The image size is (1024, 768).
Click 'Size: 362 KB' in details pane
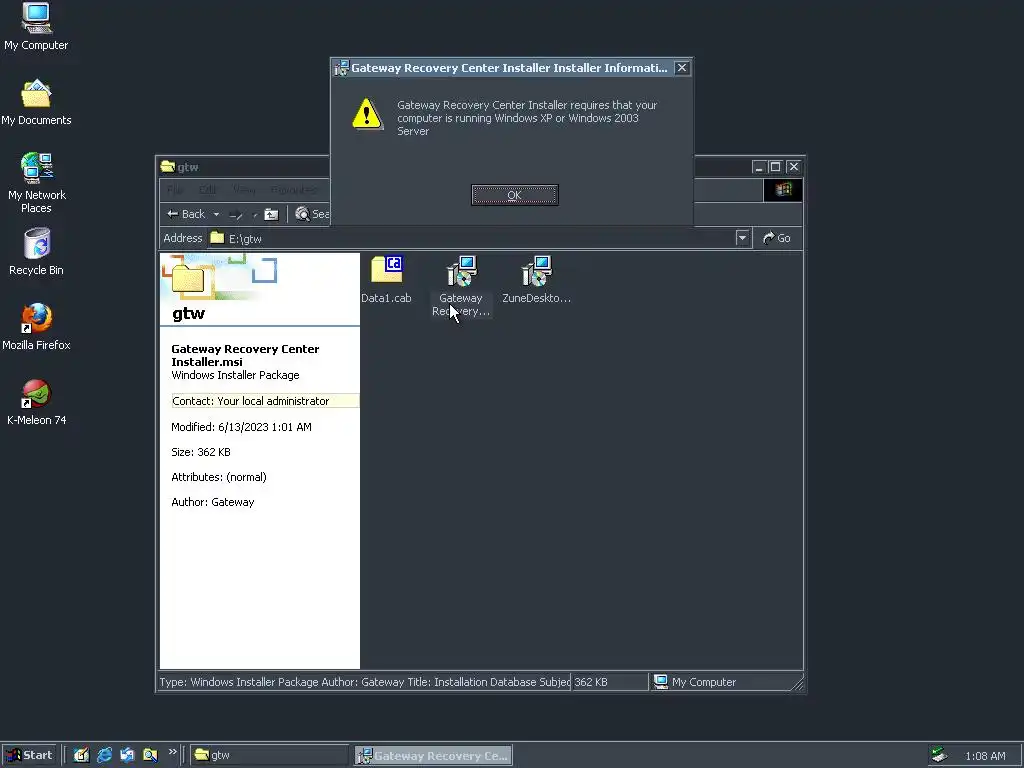tap(201, 452)
